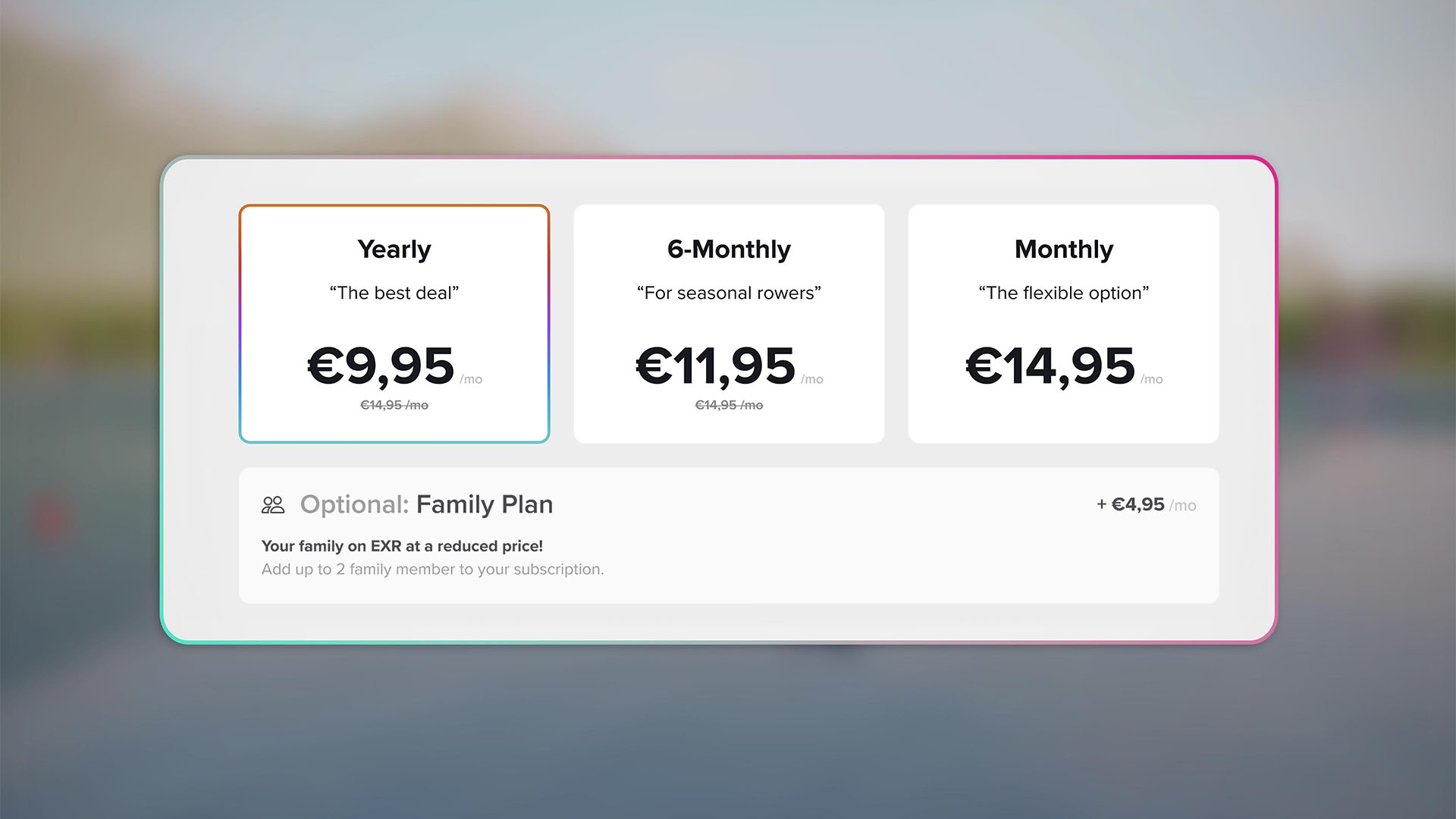Click struck-through €14,95 under Yearly price
Image resolution: width=1456 pixels, height=819 pixels.
[x=394, y=406]
